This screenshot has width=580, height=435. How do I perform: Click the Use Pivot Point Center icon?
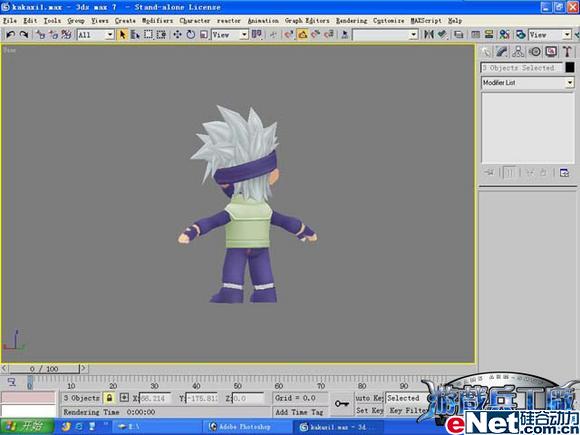[256, 35]
